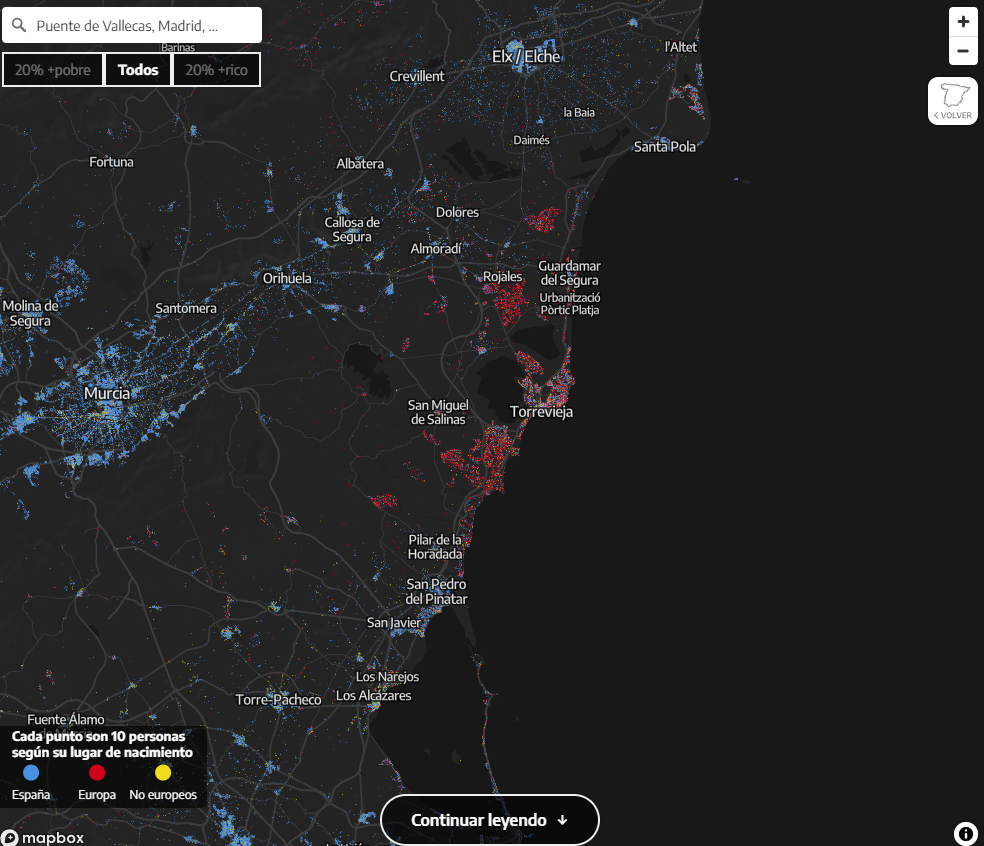Click the search magnifier icon
This screenshot has width=984, height=846.
pyautogui.click(x=19, y=25)
